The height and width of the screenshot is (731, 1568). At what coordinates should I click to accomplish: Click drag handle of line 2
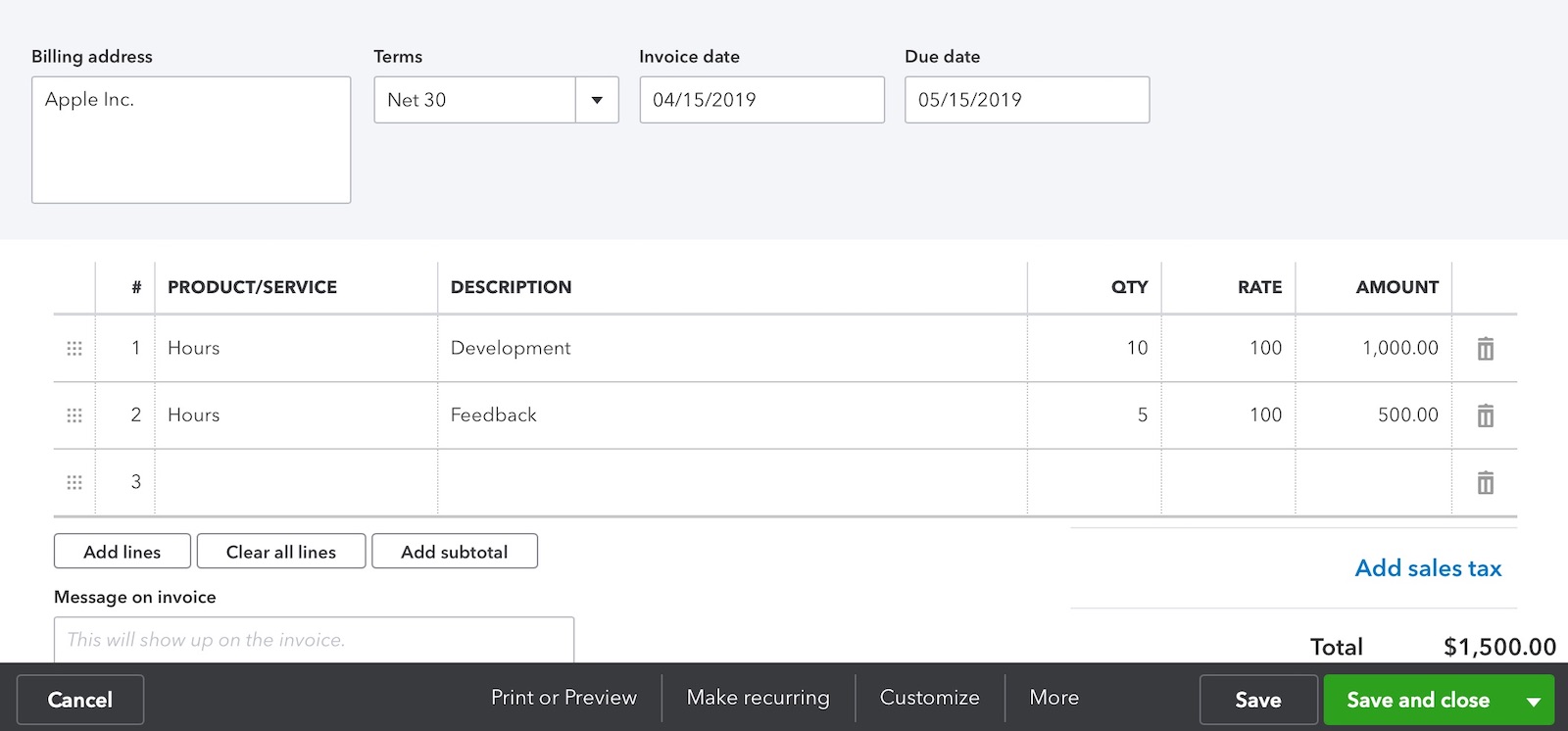[x=73, y=415]
